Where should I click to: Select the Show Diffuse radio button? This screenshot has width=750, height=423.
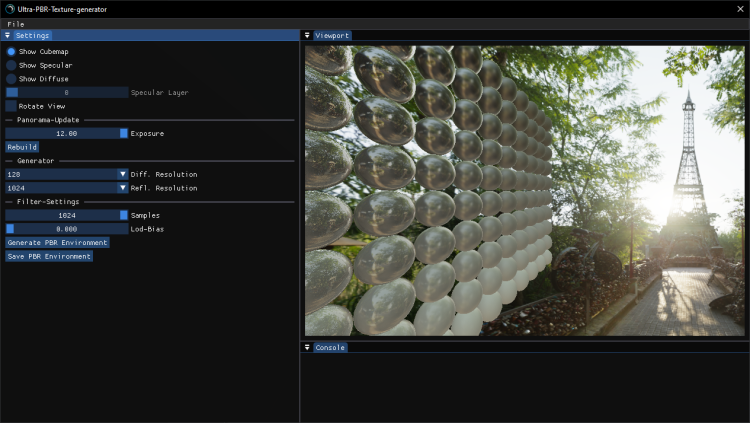11,78
